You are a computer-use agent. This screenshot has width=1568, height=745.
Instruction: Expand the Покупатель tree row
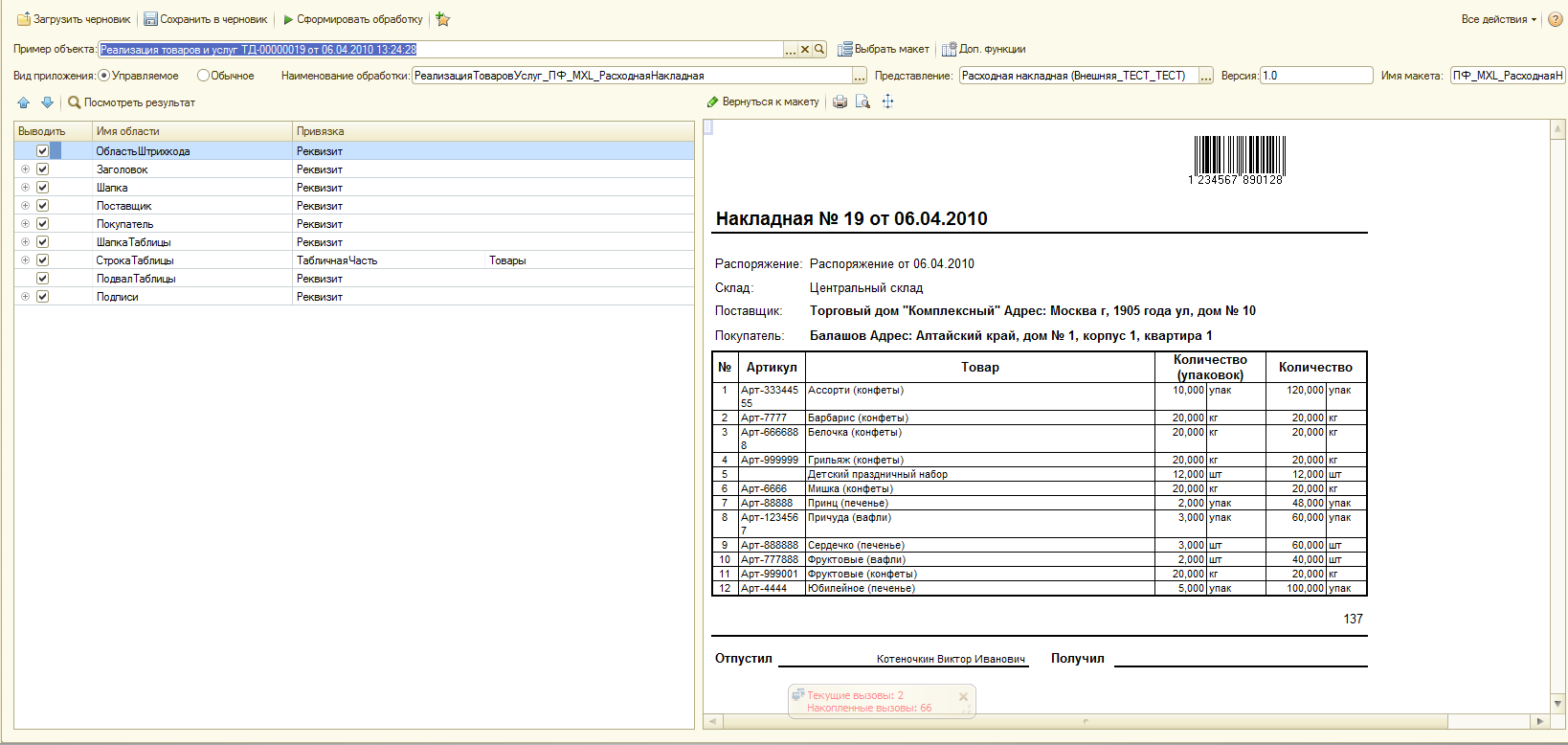coord(25,224)
